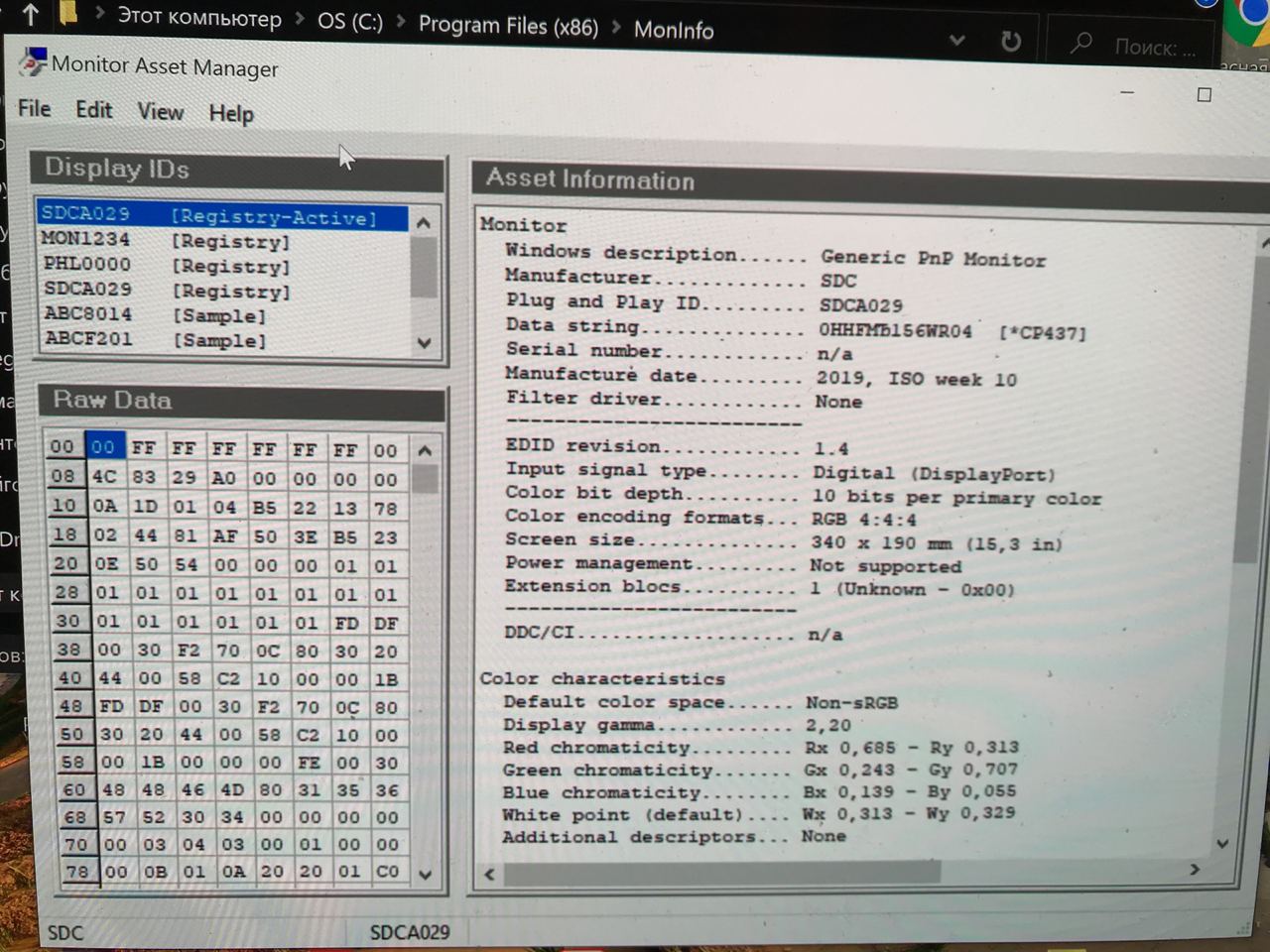Click 'Program Files (x86)' in breadcrumb
1270x952 pixels.
coord(508,25)
